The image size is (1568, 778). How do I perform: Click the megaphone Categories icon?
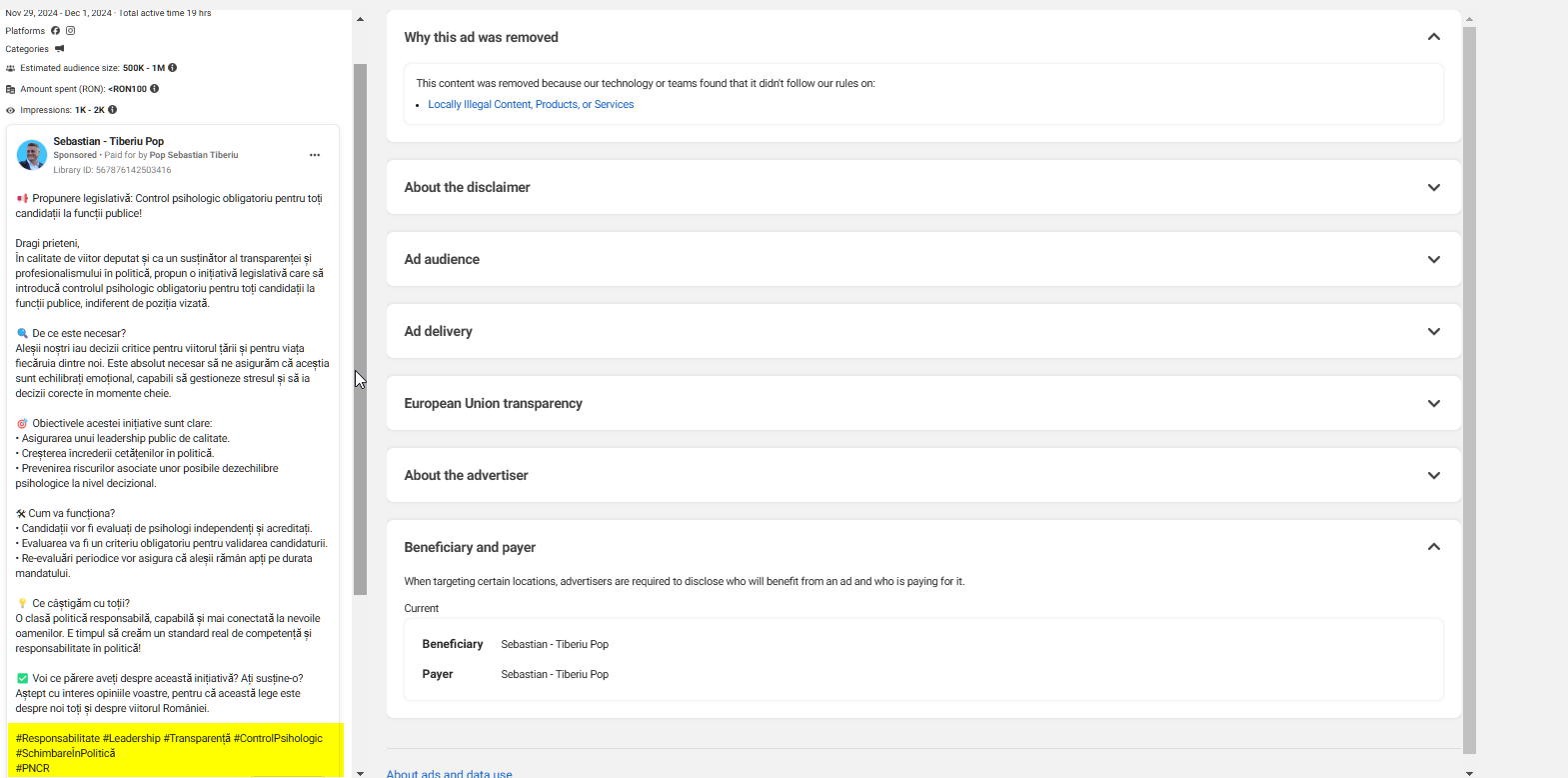coord(60,49)
